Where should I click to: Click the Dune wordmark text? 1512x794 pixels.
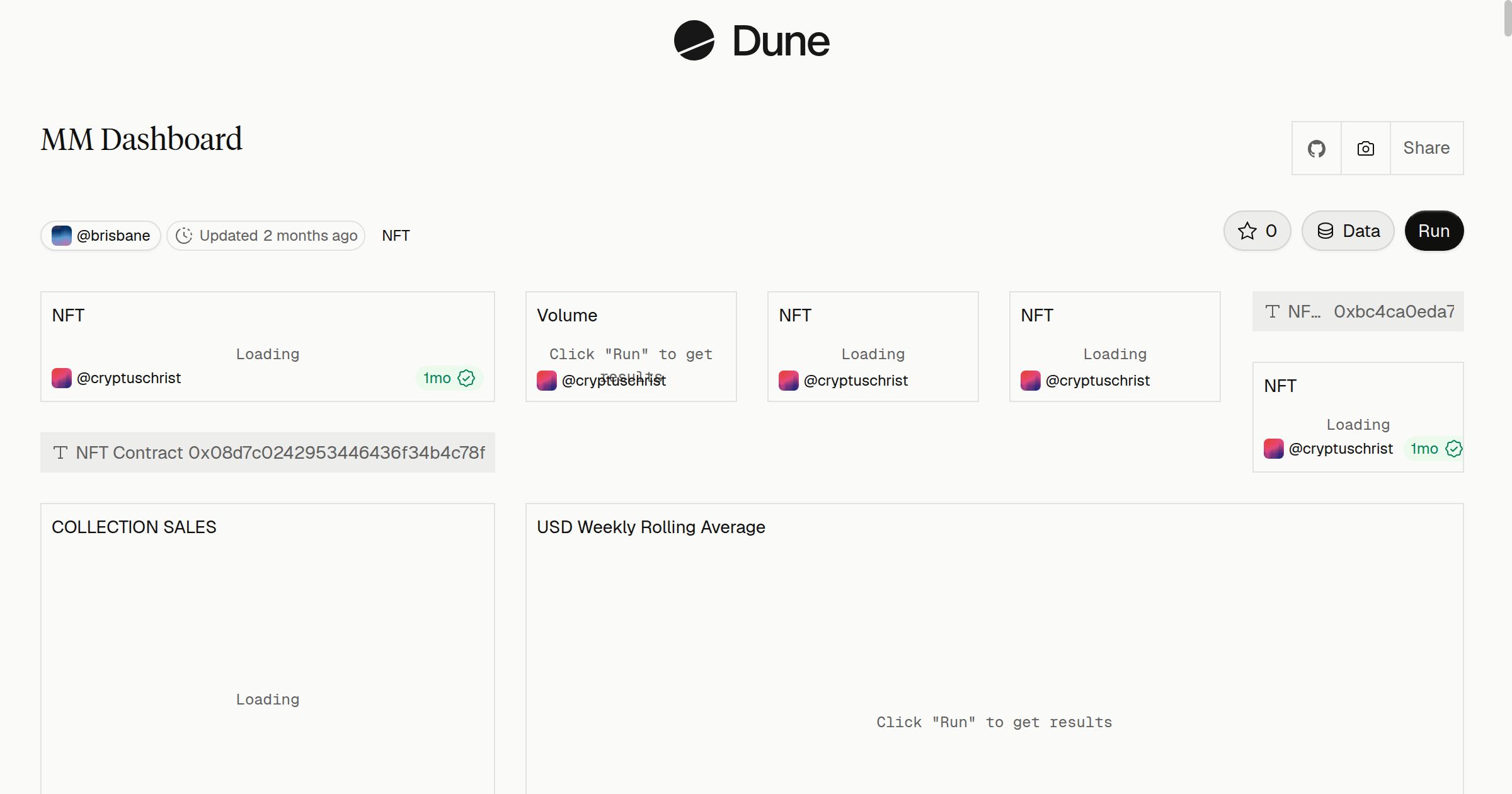(781, 41)
